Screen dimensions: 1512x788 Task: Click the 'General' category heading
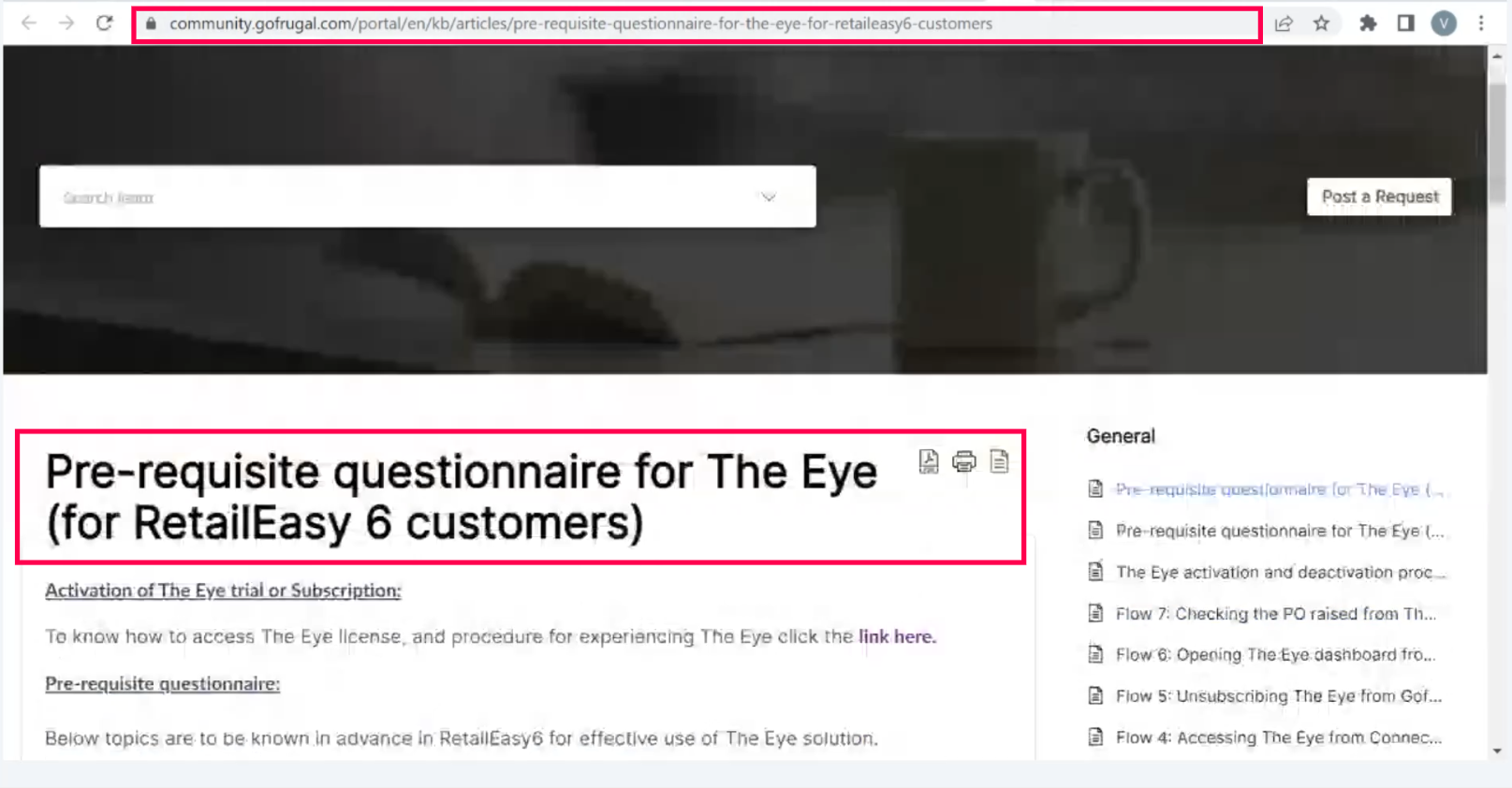point(1121,436)
